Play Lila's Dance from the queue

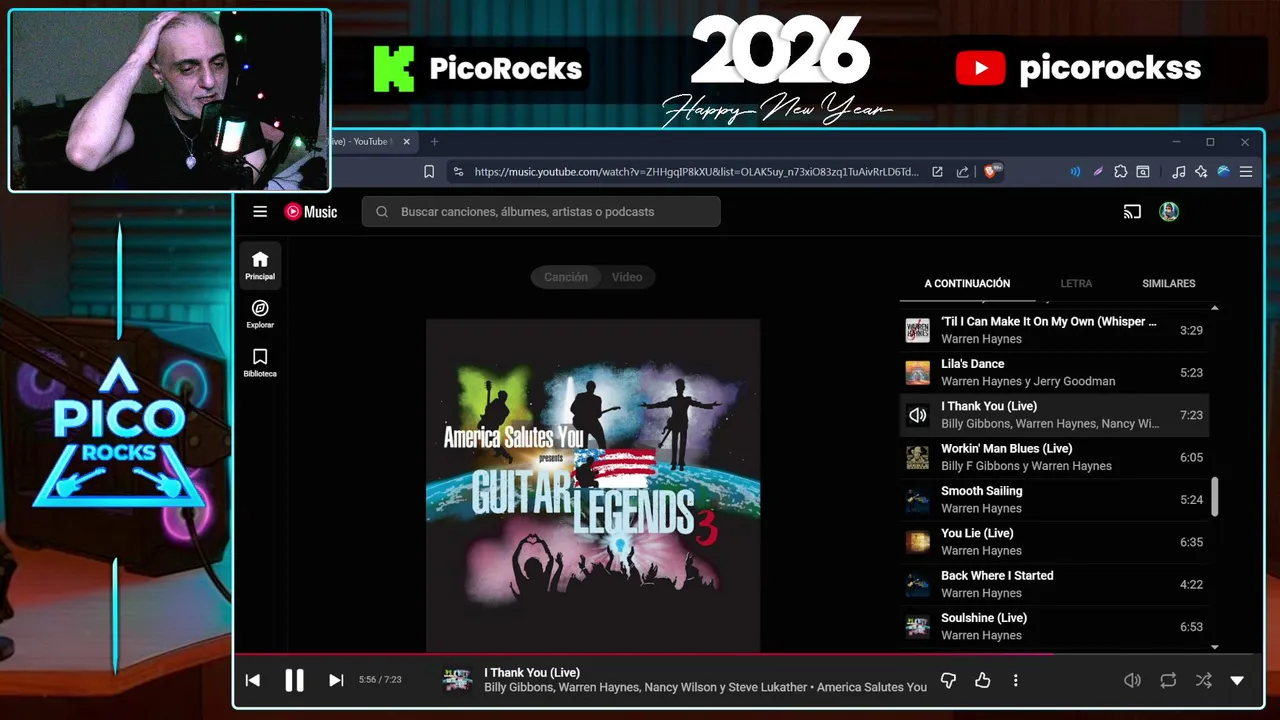(x=1054, y=372)
